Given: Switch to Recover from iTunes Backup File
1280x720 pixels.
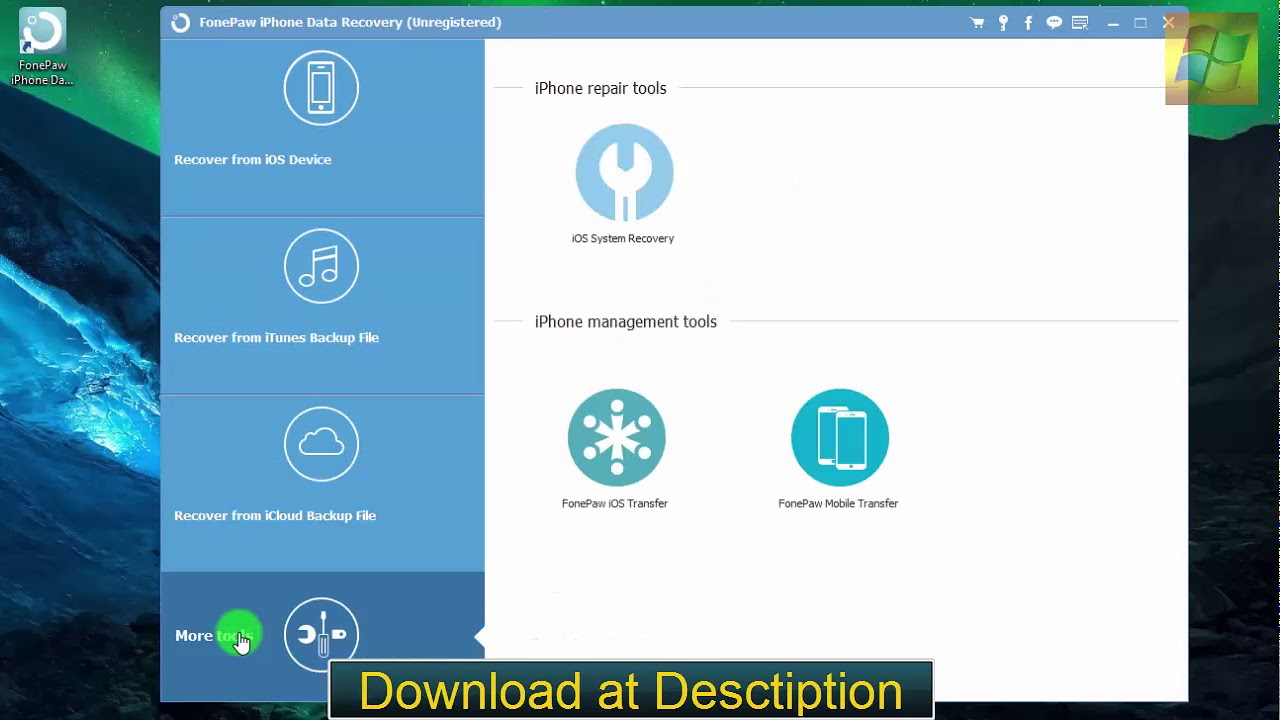Looking at the screenshot, I should (x=323, y=305).
